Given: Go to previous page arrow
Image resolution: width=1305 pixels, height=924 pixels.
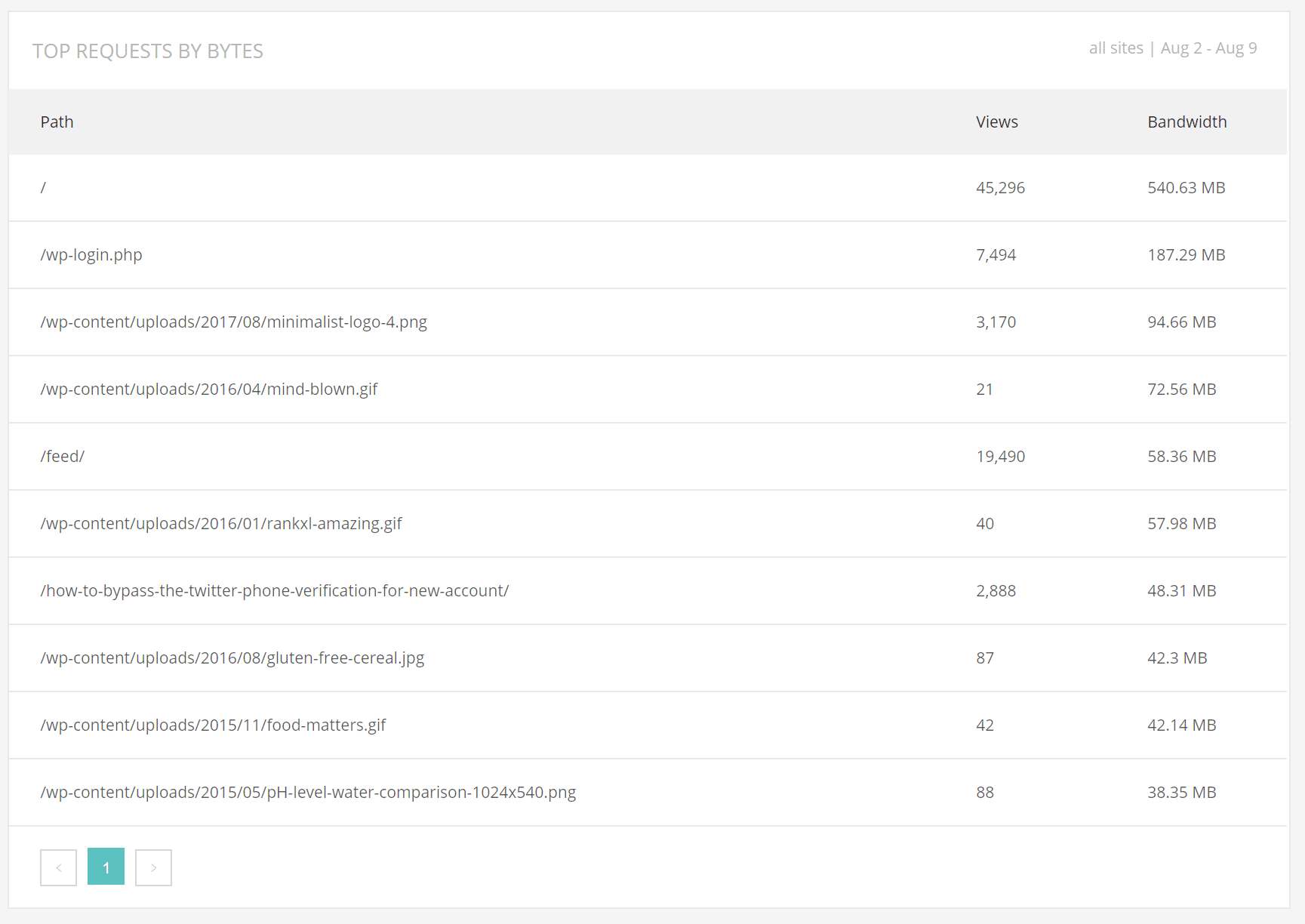Looking at the screenshot, I should 58,867.
